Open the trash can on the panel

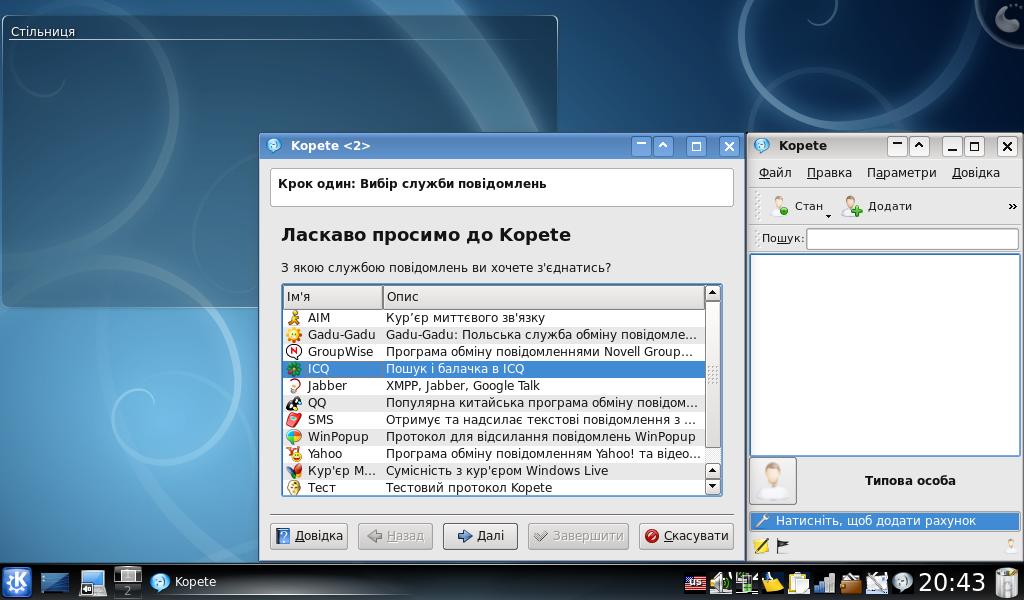pyautogui.click(x=1008, y=582)
